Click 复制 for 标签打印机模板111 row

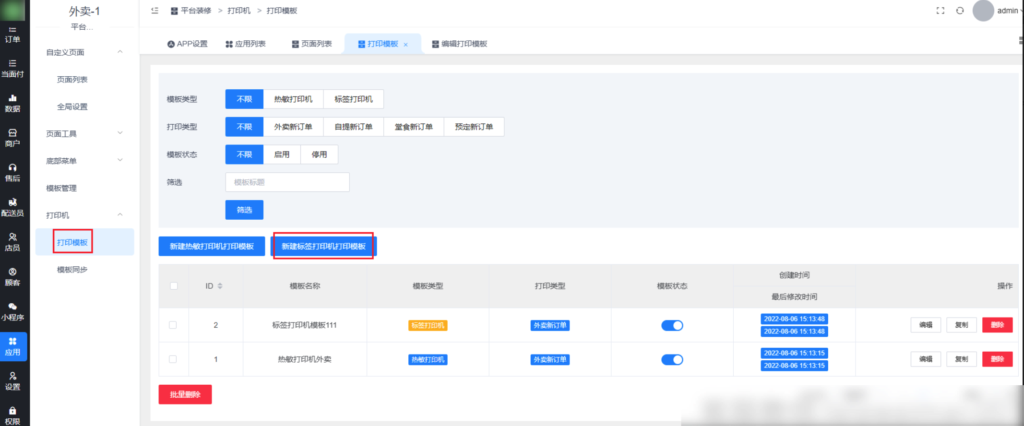[961, 325]
